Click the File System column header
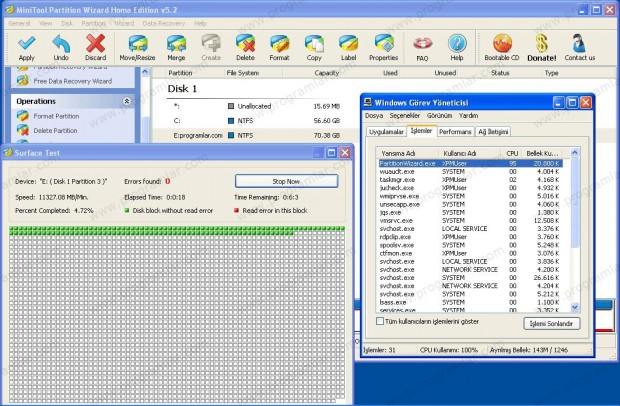This screenshot has width=620, height=406. pos(243,73)
